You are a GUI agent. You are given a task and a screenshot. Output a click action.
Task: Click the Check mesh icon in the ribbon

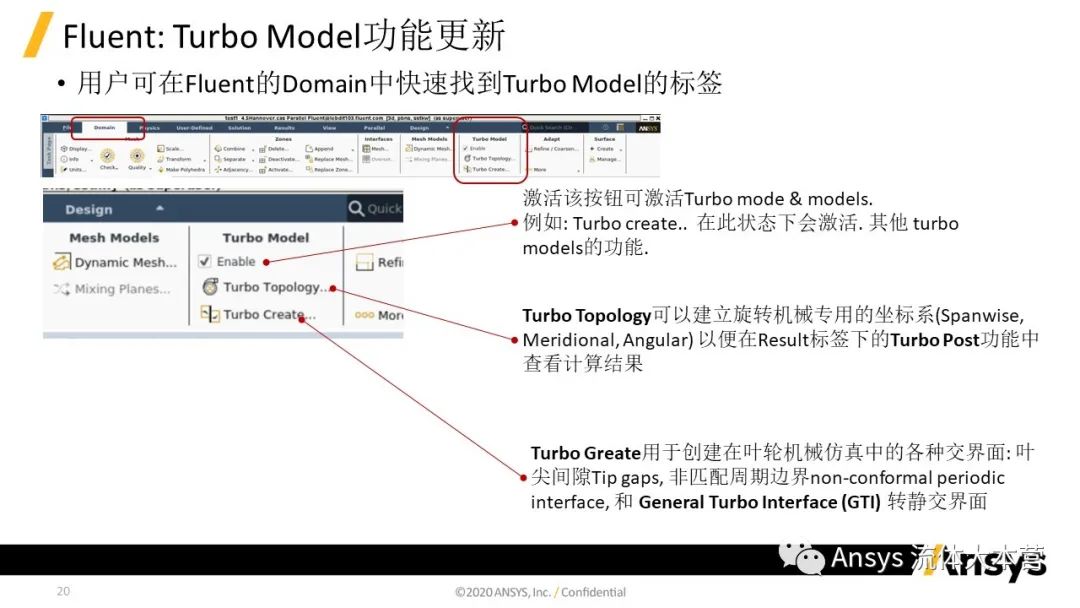[107, 156]
